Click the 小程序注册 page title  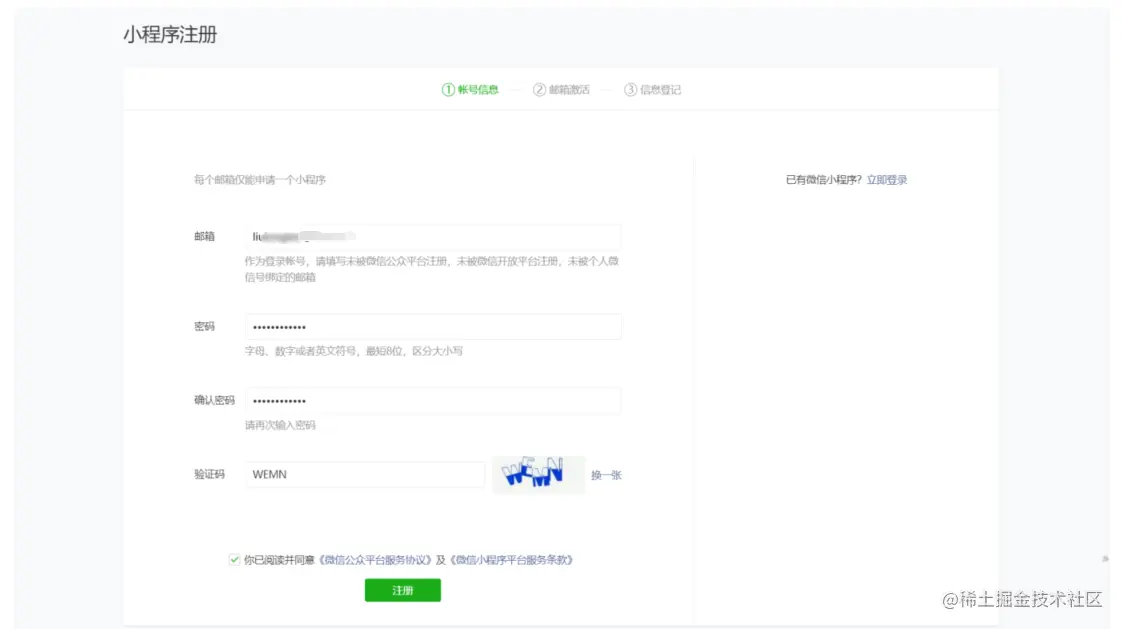[x=170, y=34]
